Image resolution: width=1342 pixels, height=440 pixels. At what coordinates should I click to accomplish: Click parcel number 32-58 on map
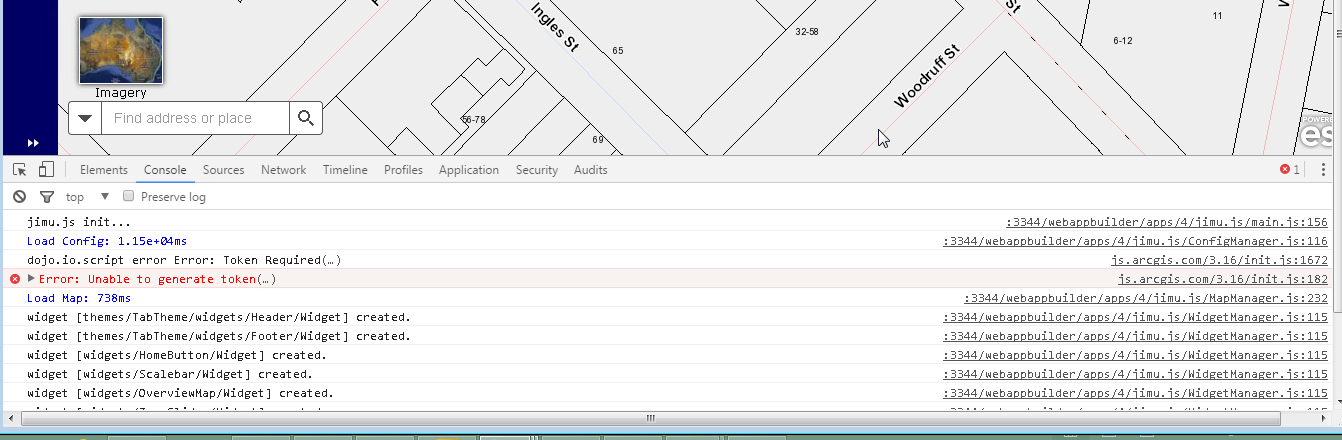(x=807, y=32)
